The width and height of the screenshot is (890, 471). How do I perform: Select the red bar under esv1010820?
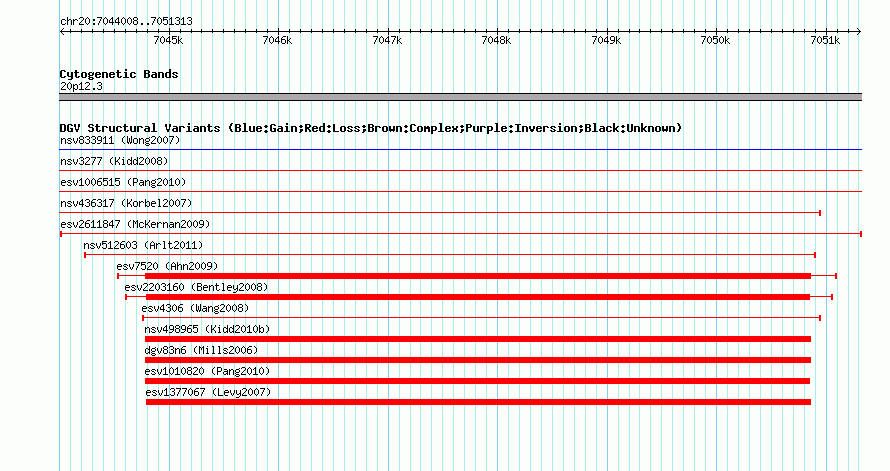(477, 381)
